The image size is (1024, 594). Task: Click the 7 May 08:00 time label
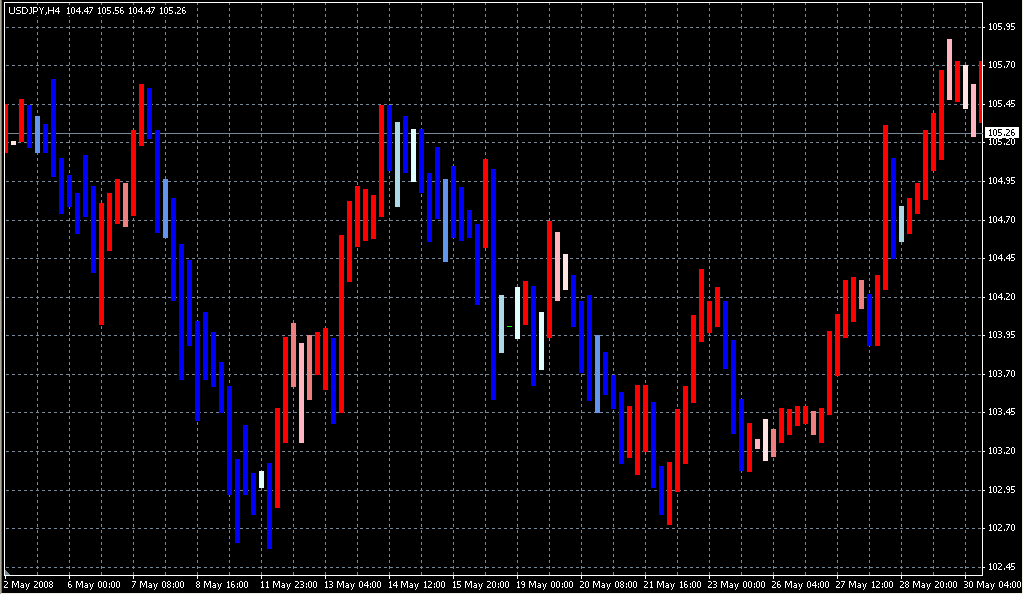pos(158,585)
